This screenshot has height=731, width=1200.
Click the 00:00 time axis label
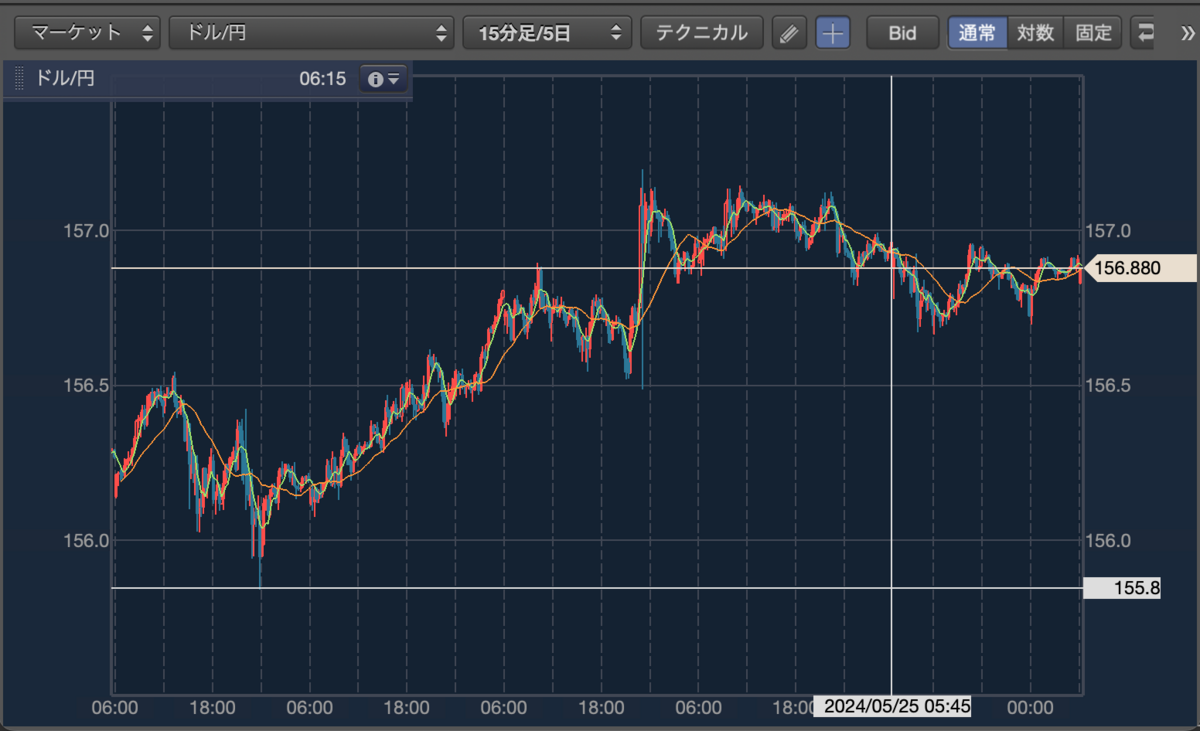coord(1030,707)
